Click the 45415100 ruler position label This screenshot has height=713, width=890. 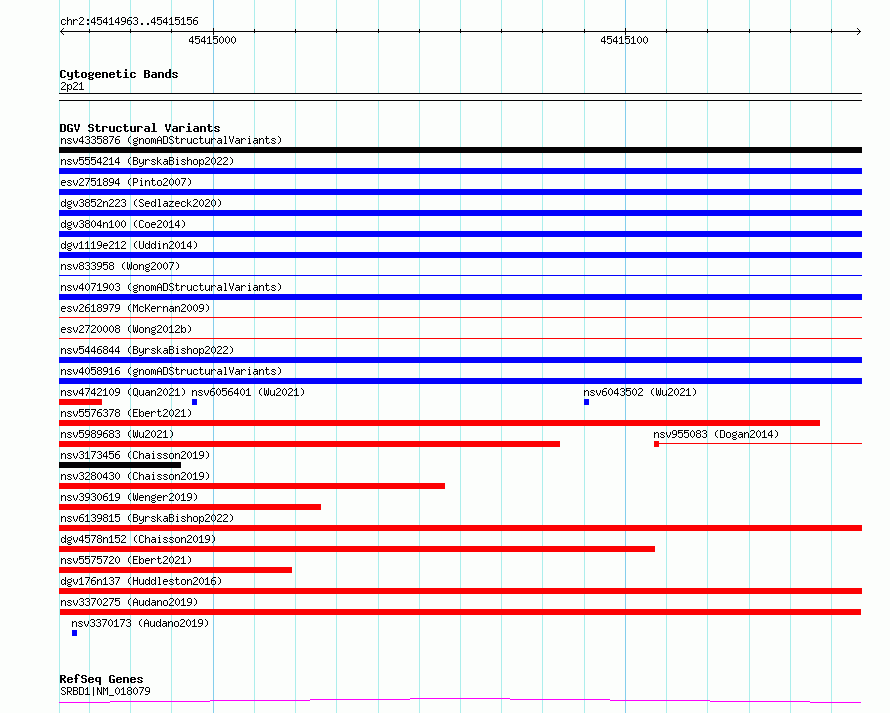pos(624,40)
